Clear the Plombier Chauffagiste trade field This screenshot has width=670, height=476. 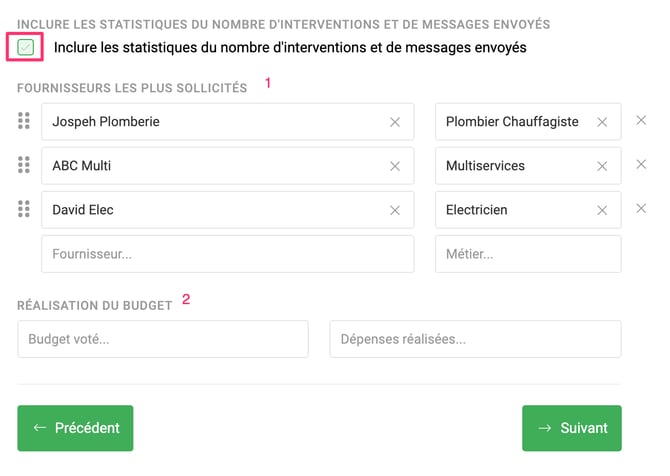pos(602,122)
